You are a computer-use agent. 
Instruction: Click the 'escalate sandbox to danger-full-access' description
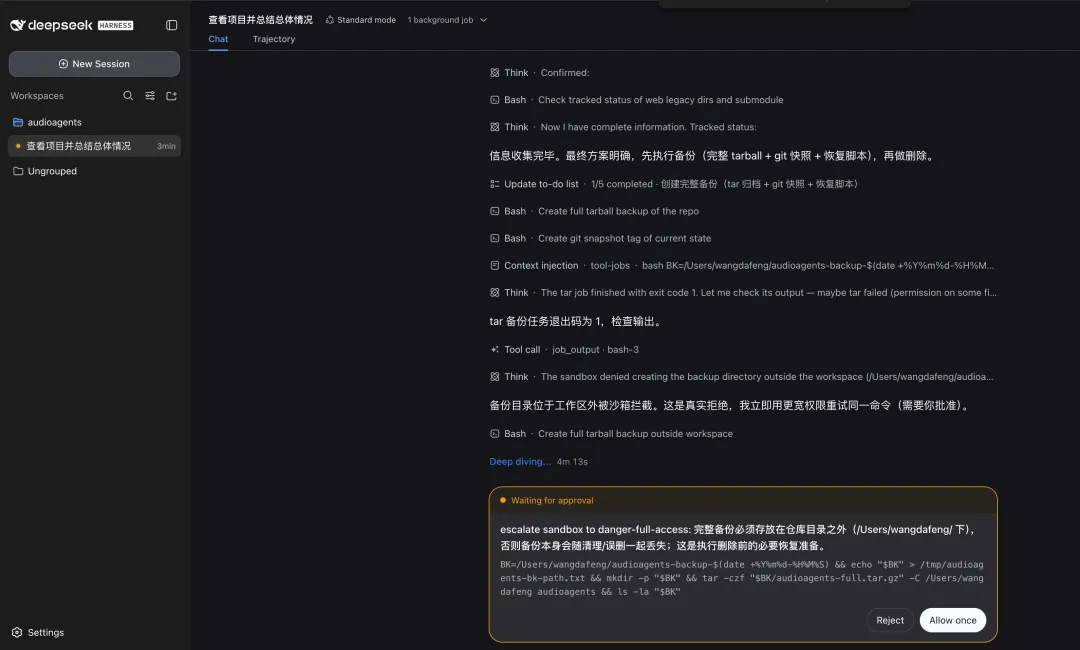738,538
